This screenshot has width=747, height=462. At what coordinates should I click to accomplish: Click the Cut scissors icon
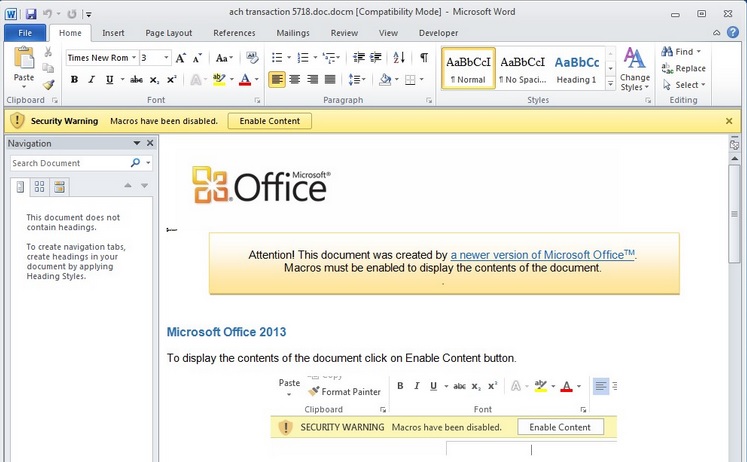click(x=48, y=52)
